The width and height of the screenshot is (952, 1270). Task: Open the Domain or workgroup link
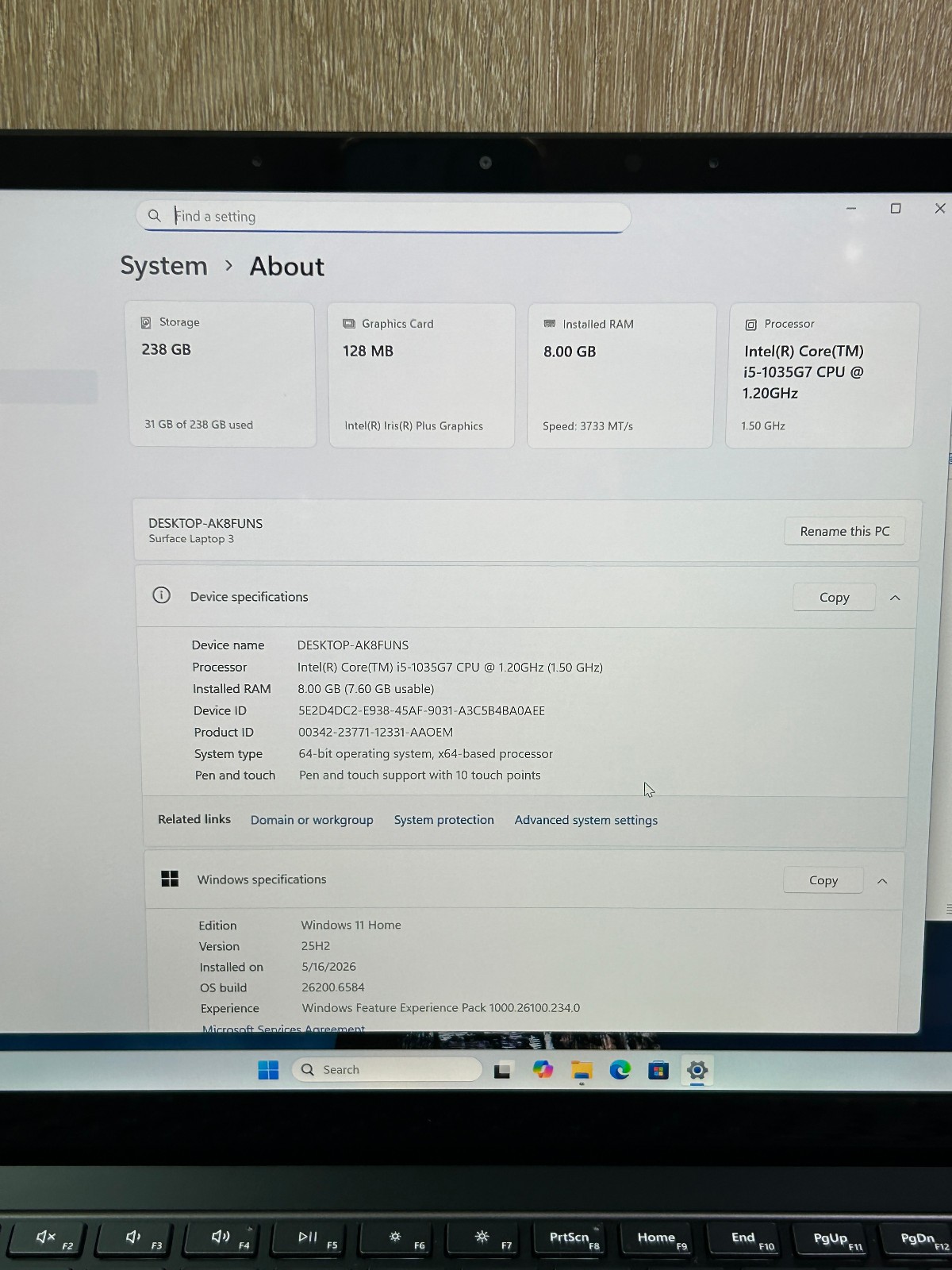(312, 820)
